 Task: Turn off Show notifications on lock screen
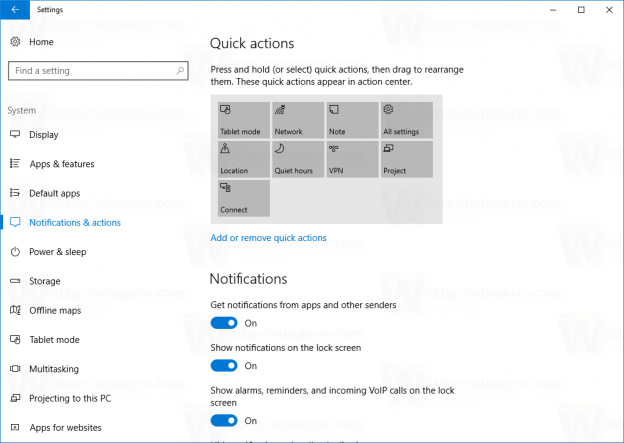click(x=224, y=365)
